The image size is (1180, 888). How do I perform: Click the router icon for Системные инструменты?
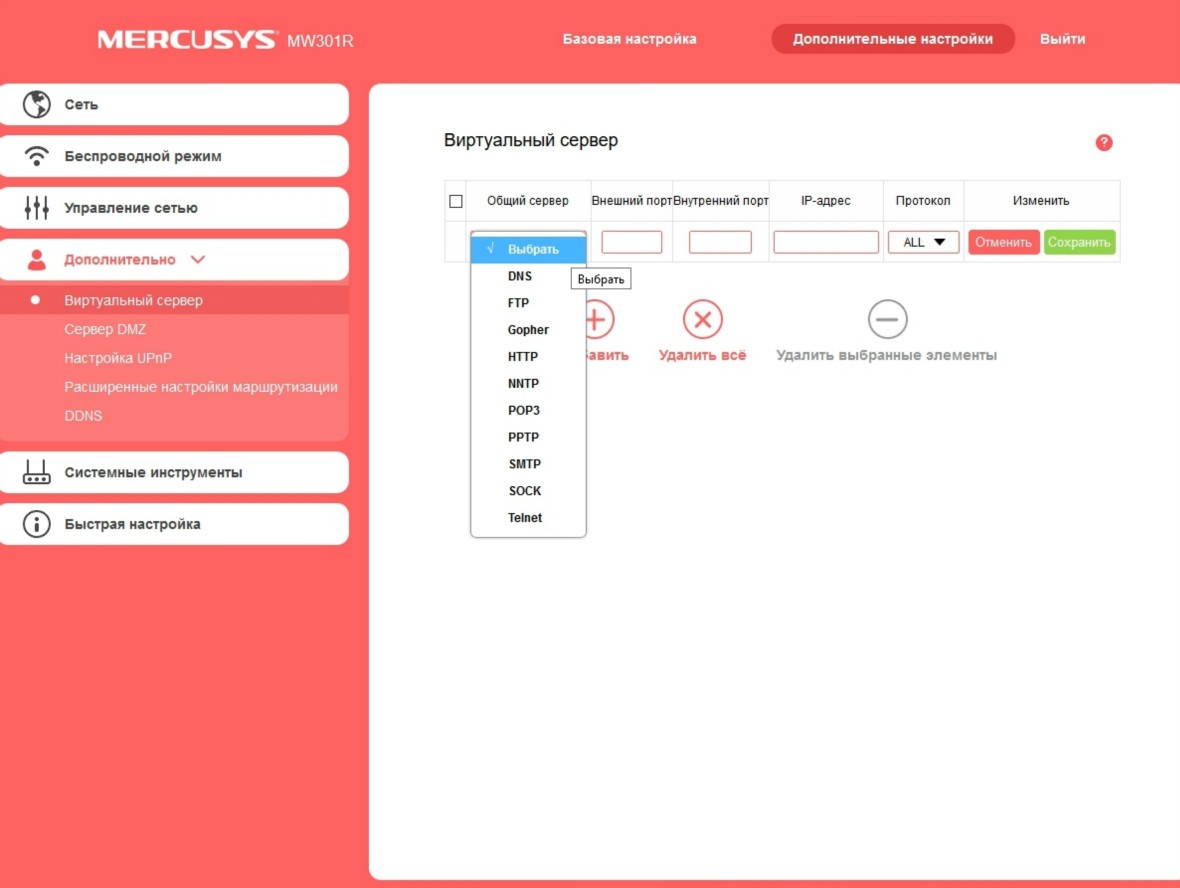(37, 472)
